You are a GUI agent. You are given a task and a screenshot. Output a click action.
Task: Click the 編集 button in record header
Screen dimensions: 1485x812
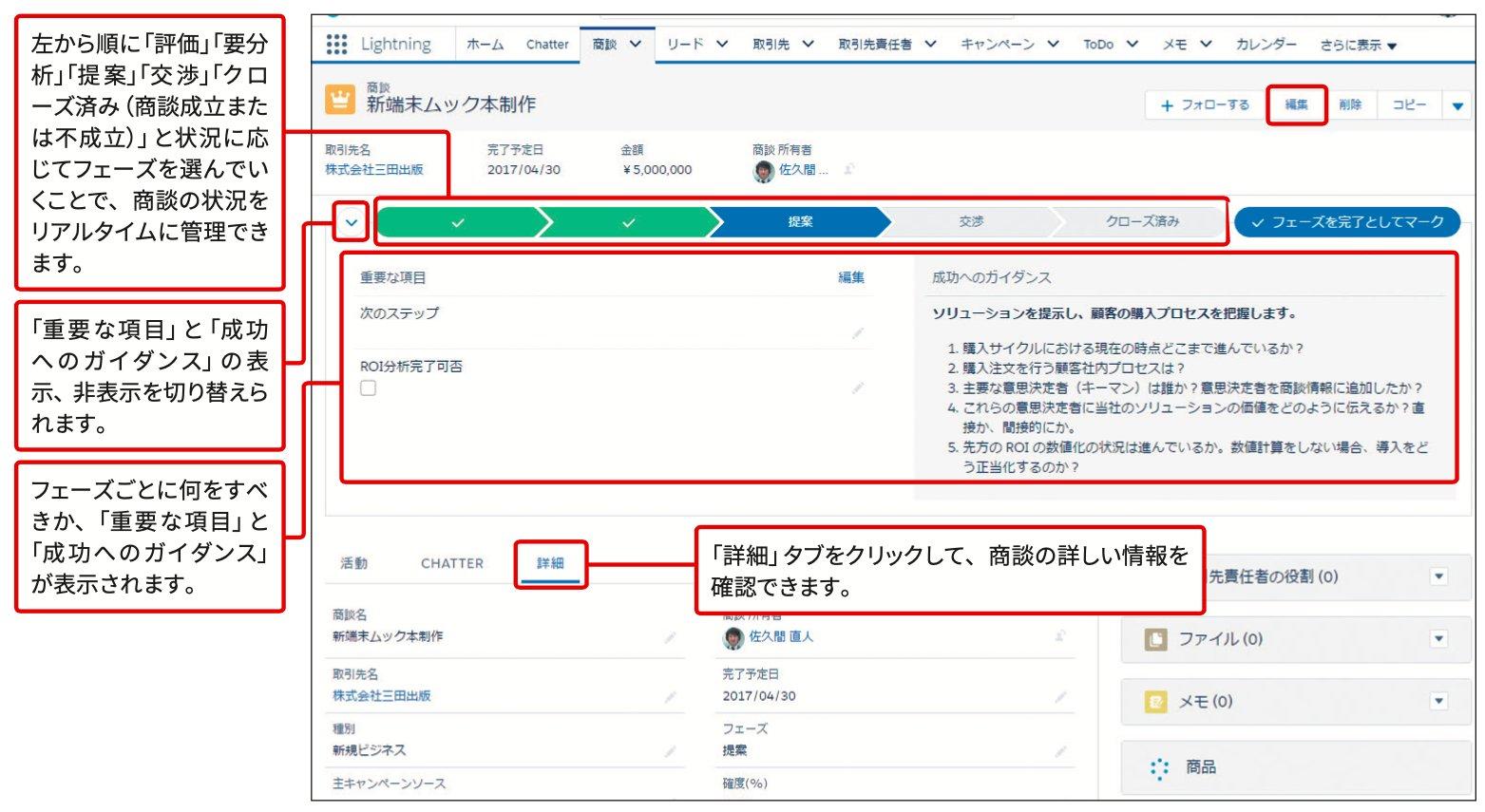[x=1297, y=104]
